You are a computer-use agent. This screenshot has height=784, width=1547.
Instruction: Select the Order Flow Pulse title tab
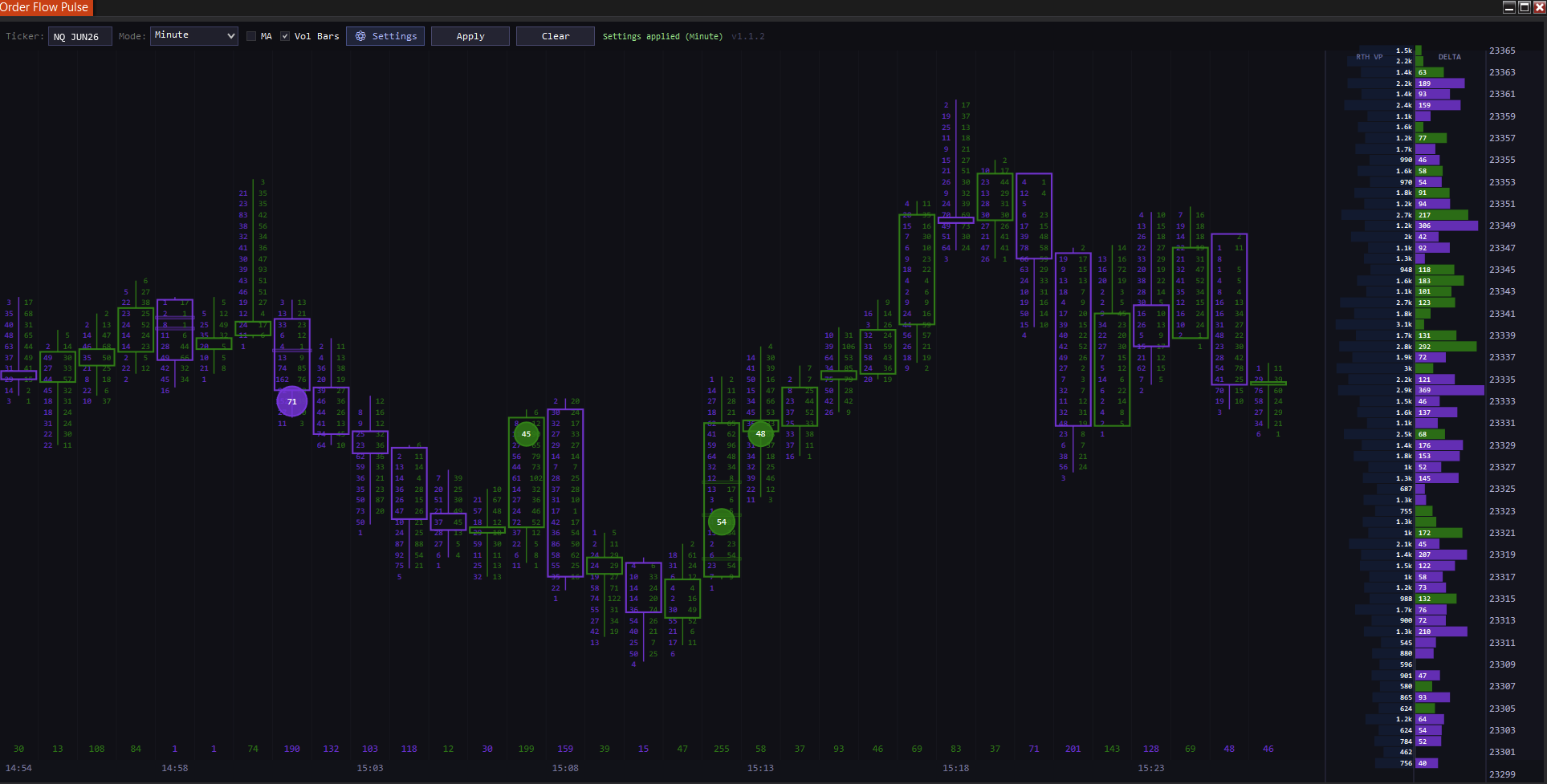pyautogui.click(x=46, y=7)
